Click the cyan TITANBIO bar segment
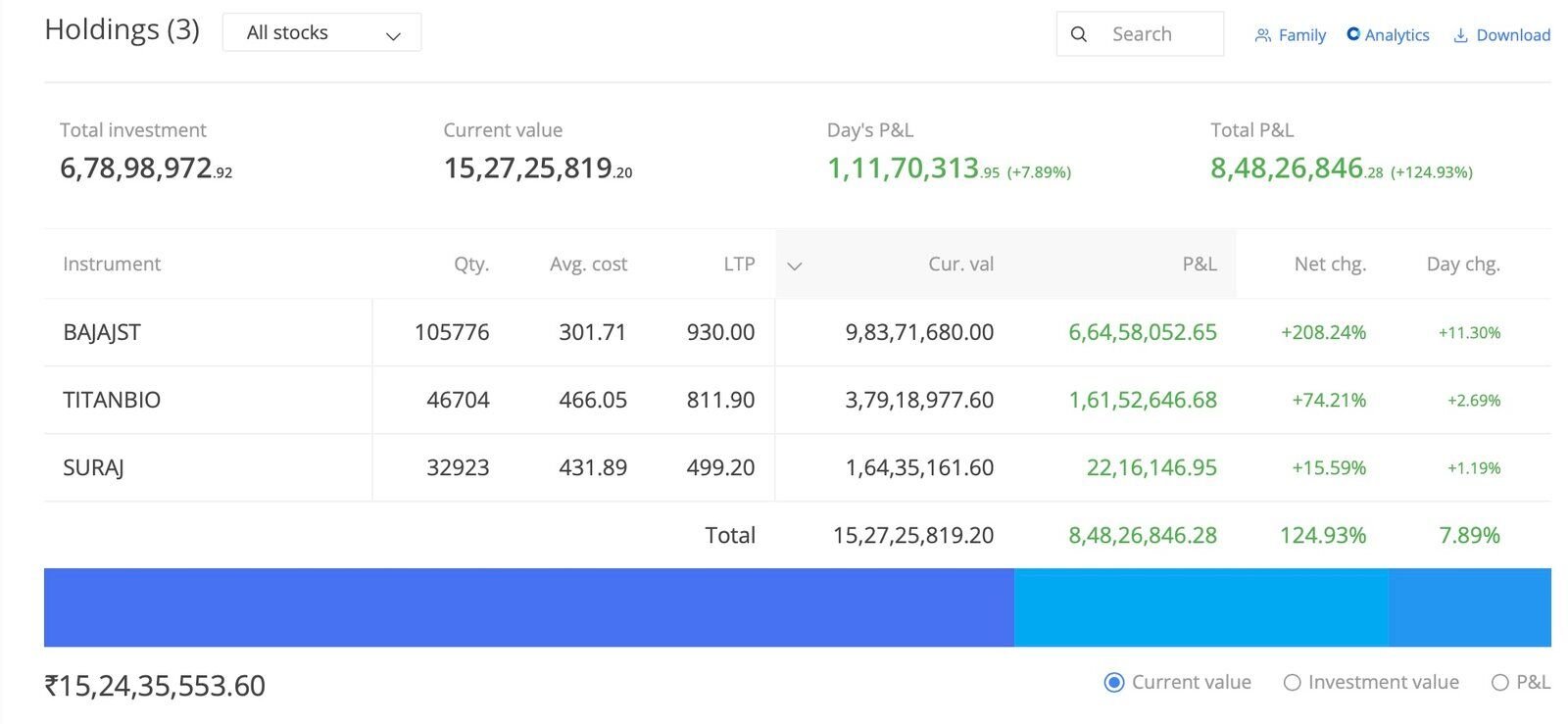 coord(1201,607)
